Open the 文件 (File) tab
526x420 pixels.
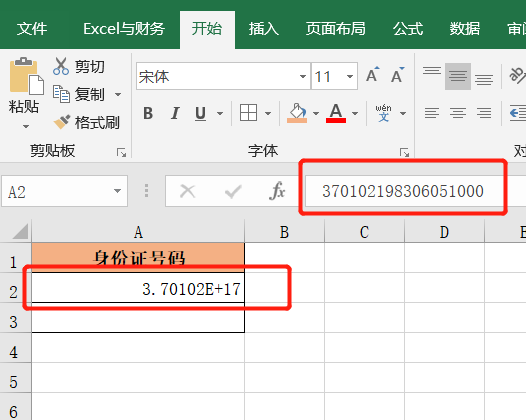pos(32,29)
